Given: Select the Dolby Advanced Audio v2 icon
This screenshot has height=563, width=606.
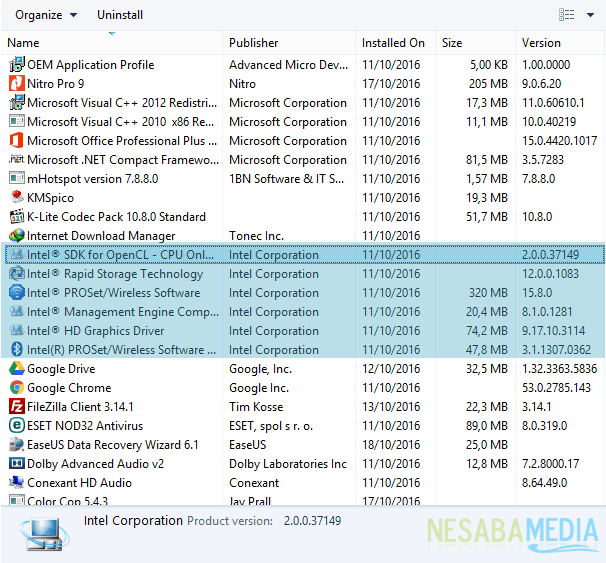Looking at the screenshot, I should 17,463.
